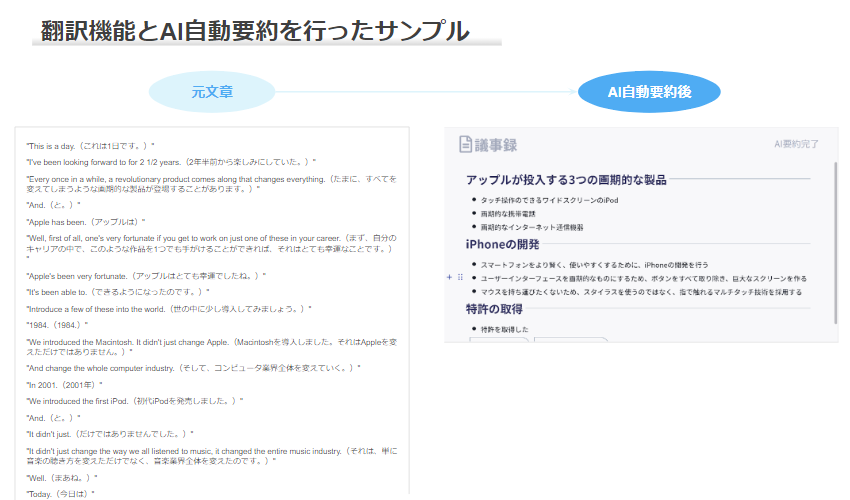Click the 元文章 pill label
Image resolution: width=850 pixels, height=500 pixels.
click(x=212, y=93)
